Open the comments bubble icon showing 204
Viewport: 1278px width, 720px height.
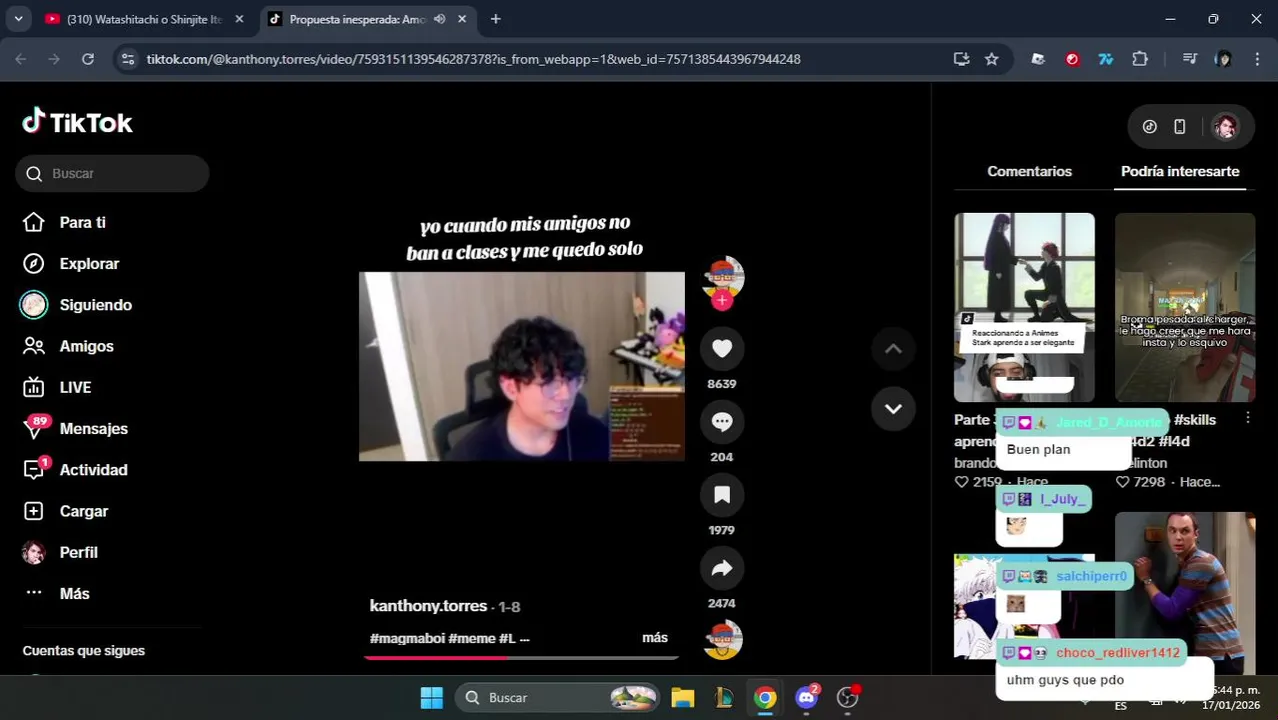722,422
